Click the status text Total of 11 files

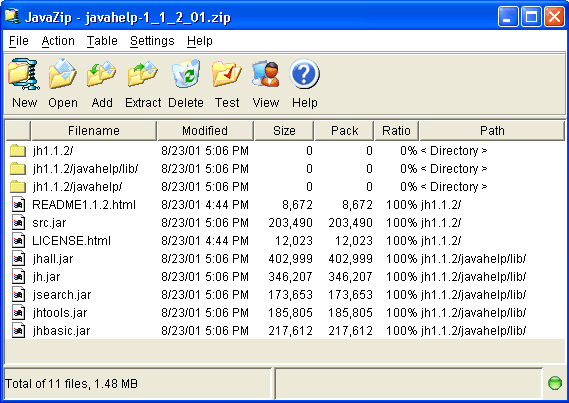[71, 383]
